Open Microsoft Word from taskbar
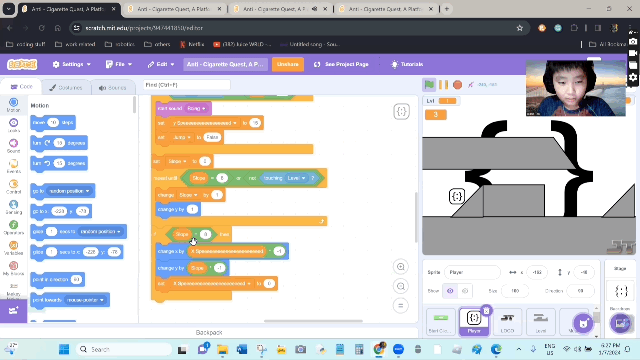Viewport: 640px width, 360px height. pyautogui.click(x=242, y=349)
